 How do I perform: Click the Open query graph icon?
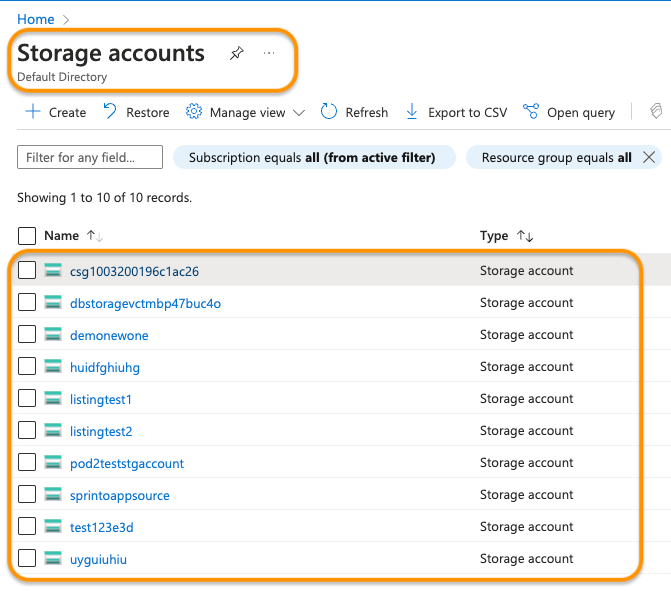531,112
